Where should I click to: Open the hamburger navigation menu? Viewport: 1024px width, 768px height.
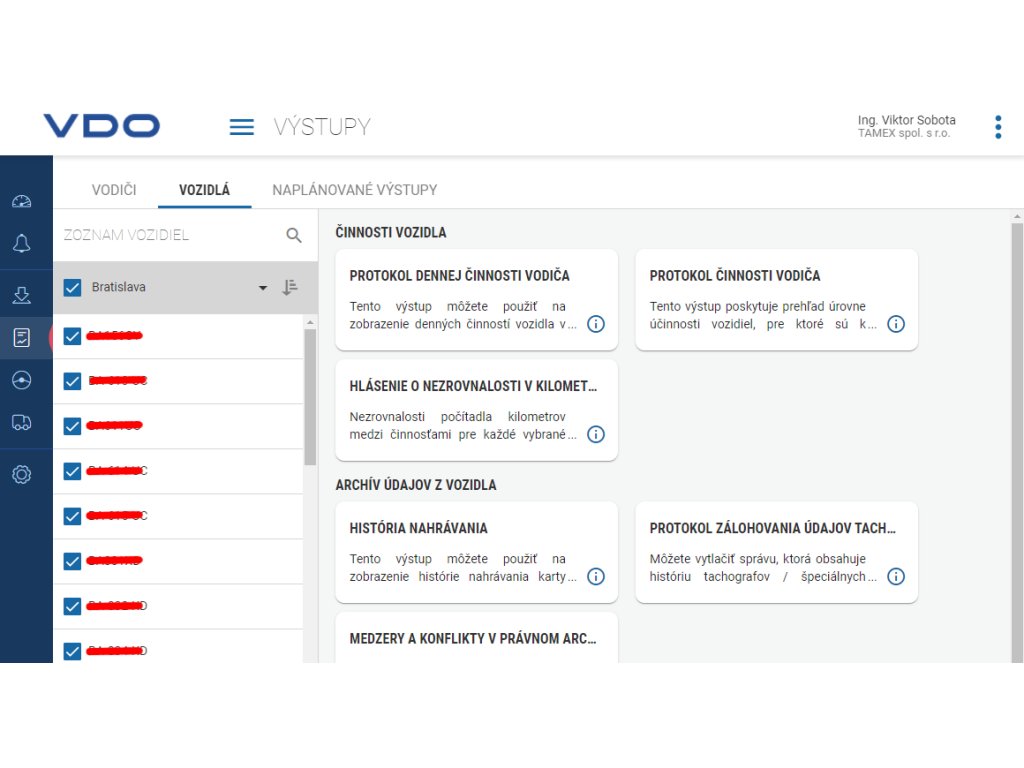pyautogui.click(x=241, y=127)
